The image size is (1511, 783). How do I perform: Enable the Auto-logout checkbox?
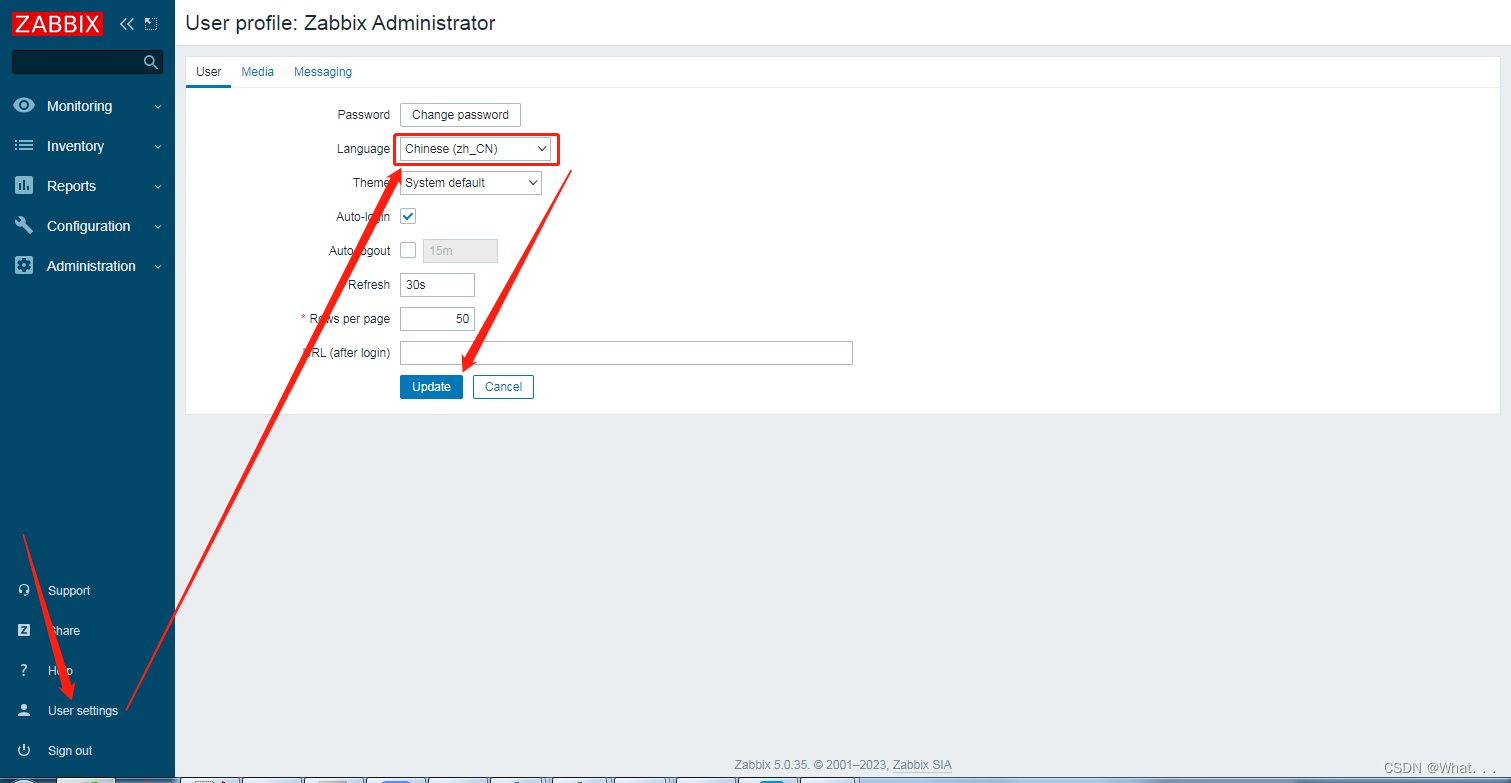click(408, 250)
